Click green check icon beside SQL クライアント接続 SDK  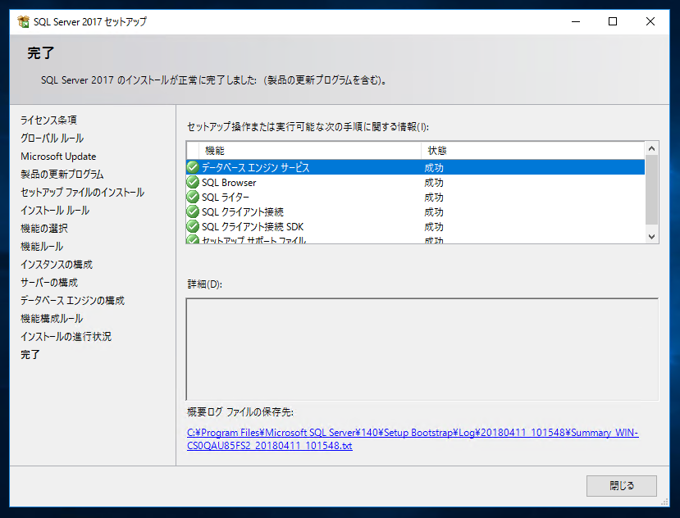click(193, 226)
